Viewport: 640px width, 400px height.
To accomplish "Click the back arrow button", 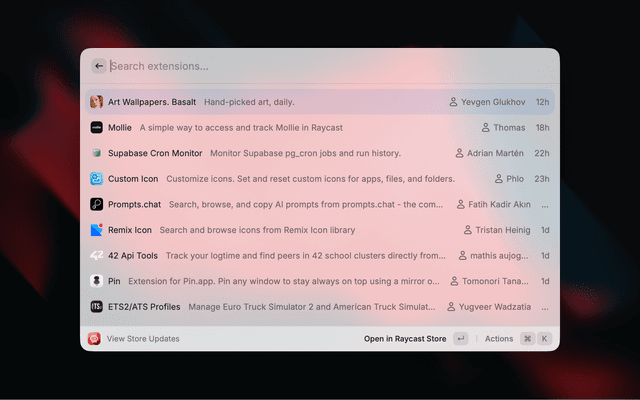I will (x=98, y=66).
